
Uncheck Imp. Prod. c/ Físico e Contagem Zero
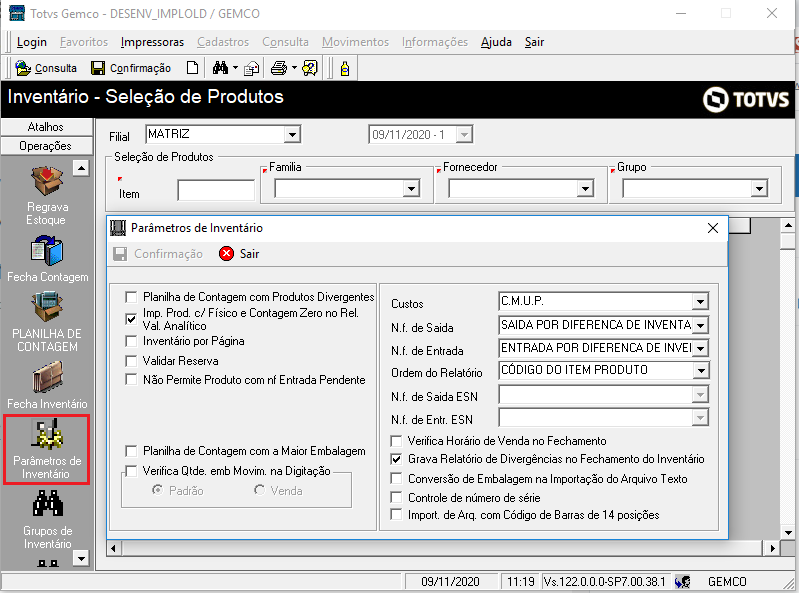pos(131,319)
